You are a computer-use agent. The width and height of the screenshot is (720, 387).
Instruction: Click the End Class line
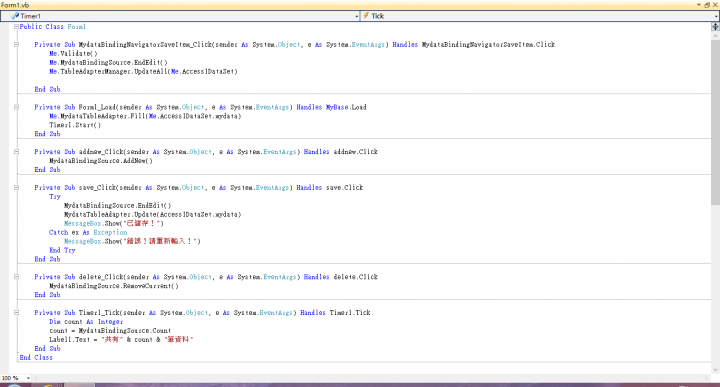[x=36, y=357]
